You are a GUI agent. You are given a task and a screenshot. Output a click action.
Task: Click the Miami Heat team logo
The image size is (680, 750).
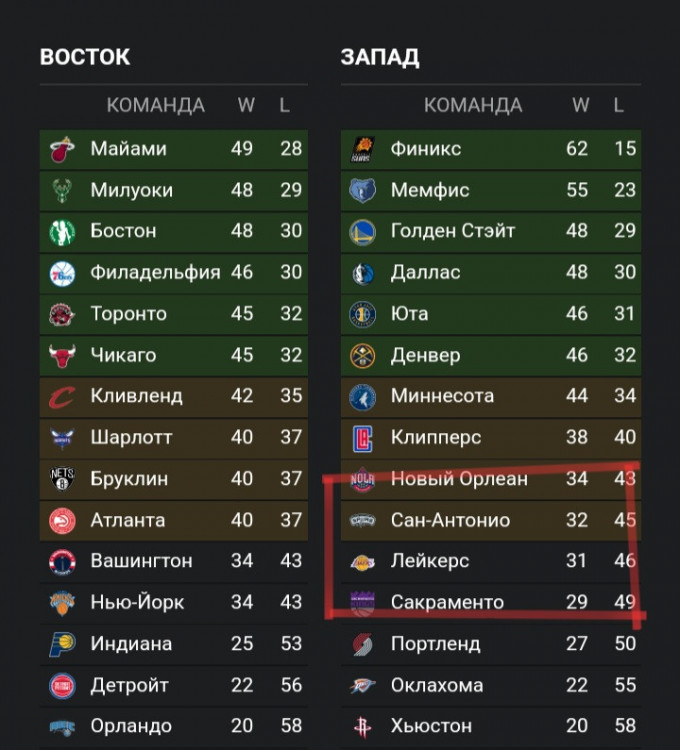[x=62, y=149]
